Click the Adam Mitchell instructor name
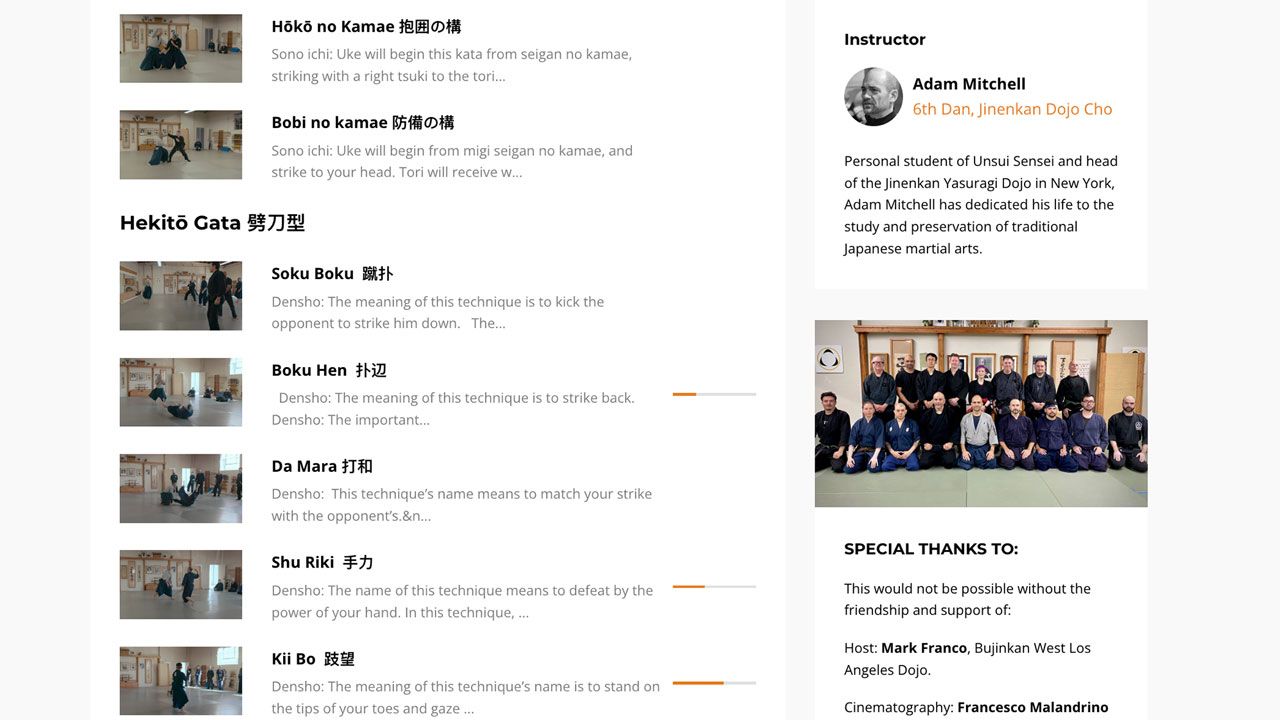This screenshot has height=720, width=1280. tap(969, 84)
